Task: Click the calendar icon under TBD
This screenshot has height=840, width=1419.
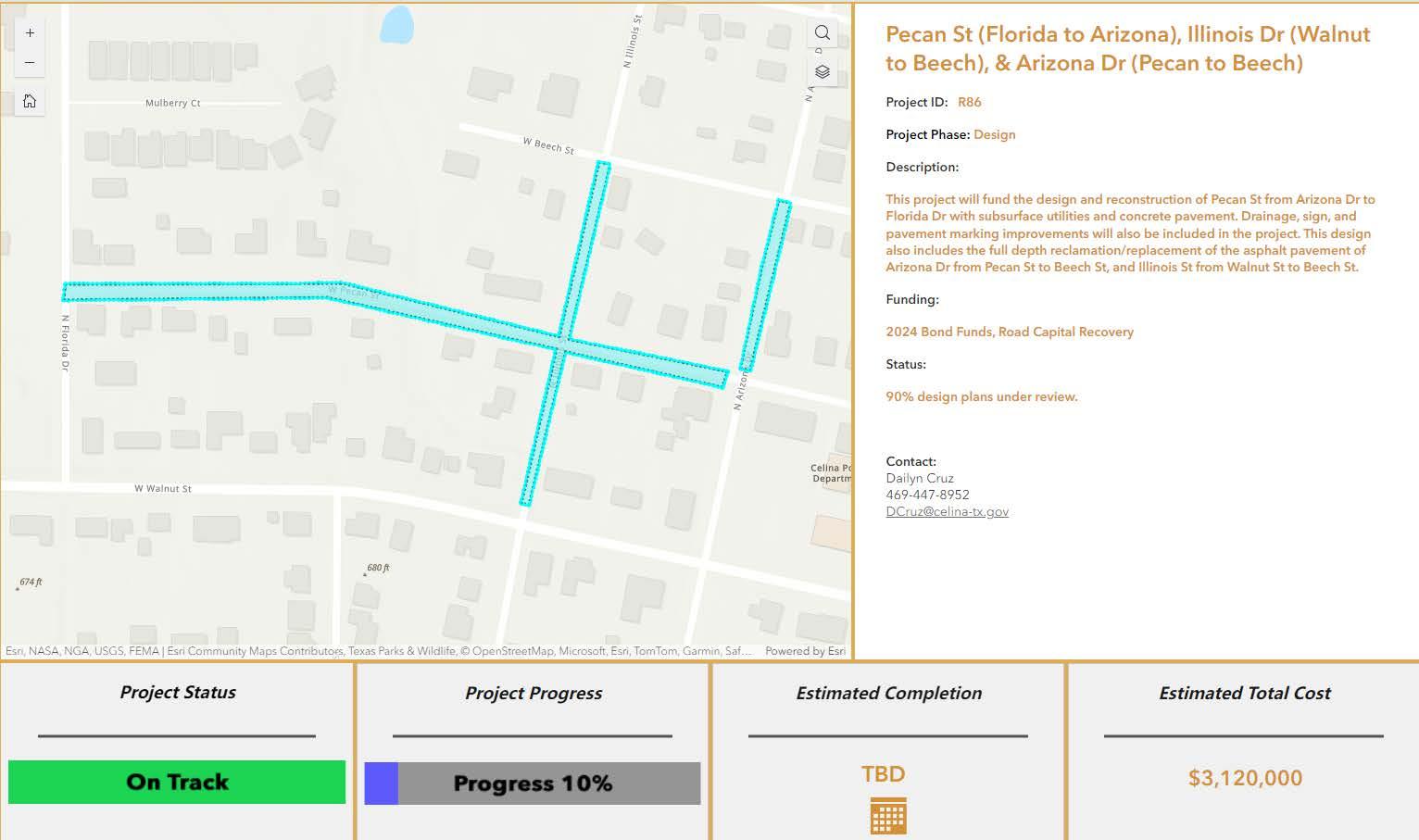Action: [887, 815]
